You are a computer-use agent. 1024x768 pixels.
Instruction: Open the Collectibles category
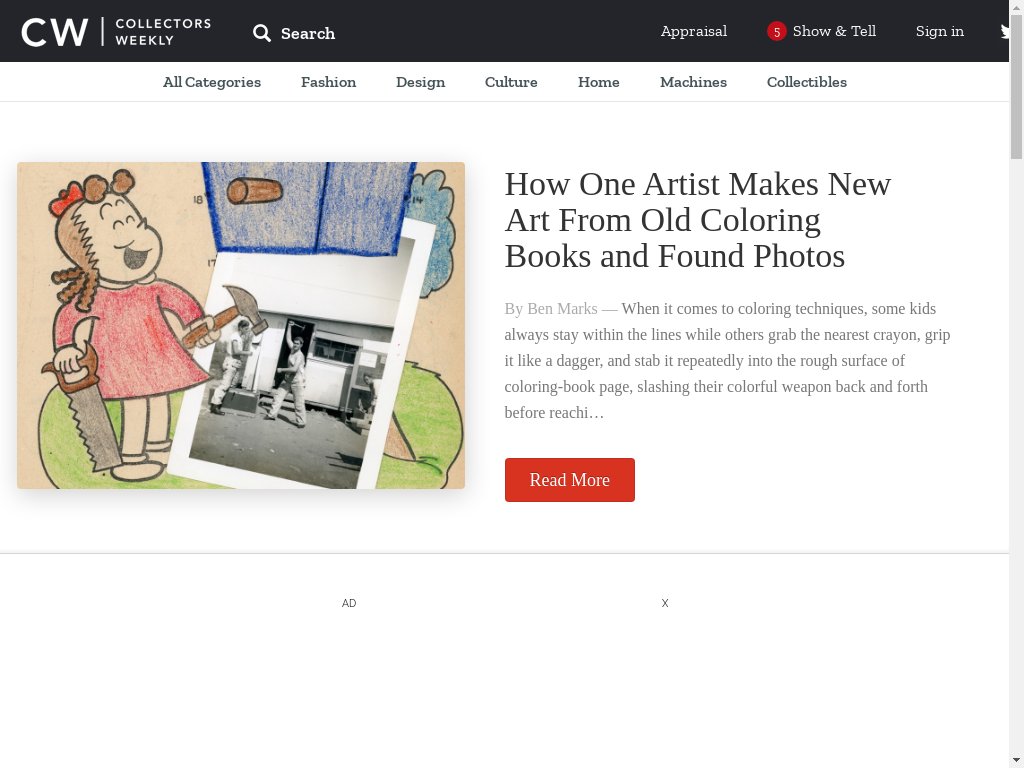pyautogui.click(x=807, y=82)
